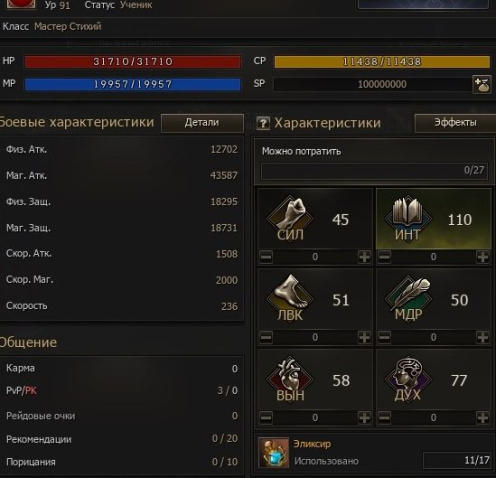Open the Детали button
The height and width of the screenshot is (478, 496).
[x=202, y=123]
